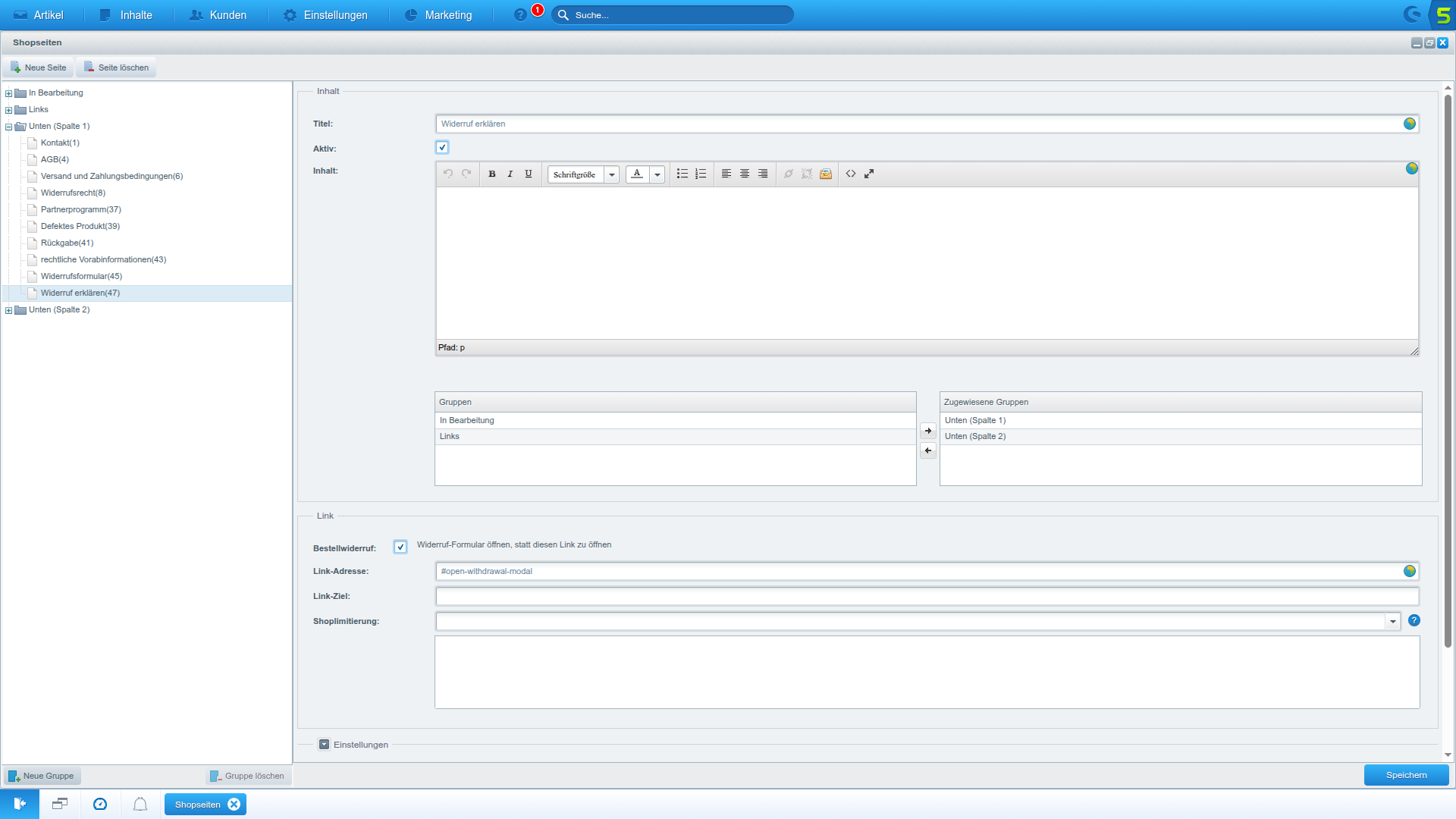Open the Marketing menu
This screenshot has width=1456, height=819.
pos(438,15)
